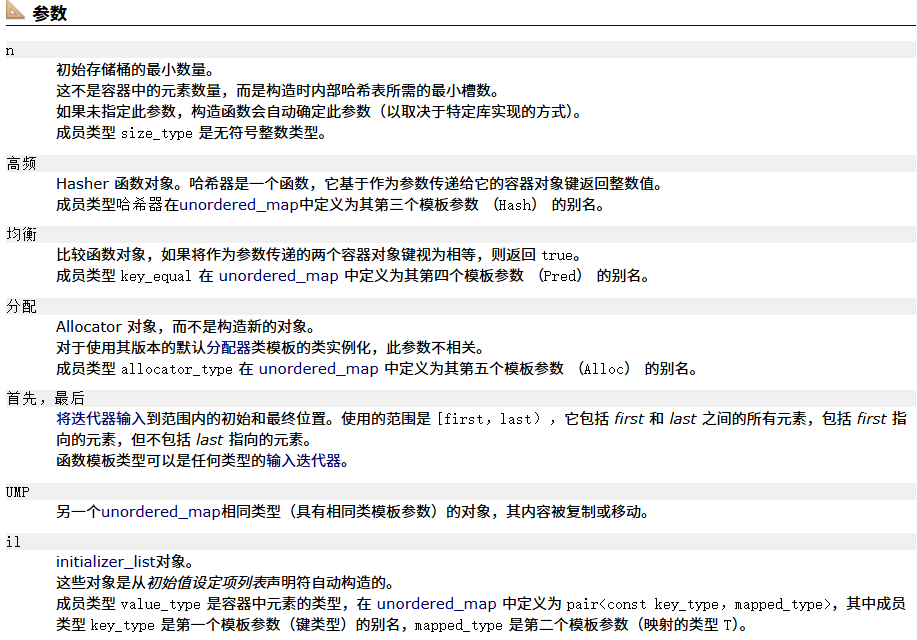Viewport: 917px width, 640px height.
Task: Click the parameter name UMP
Action: (x=18, y=492)
